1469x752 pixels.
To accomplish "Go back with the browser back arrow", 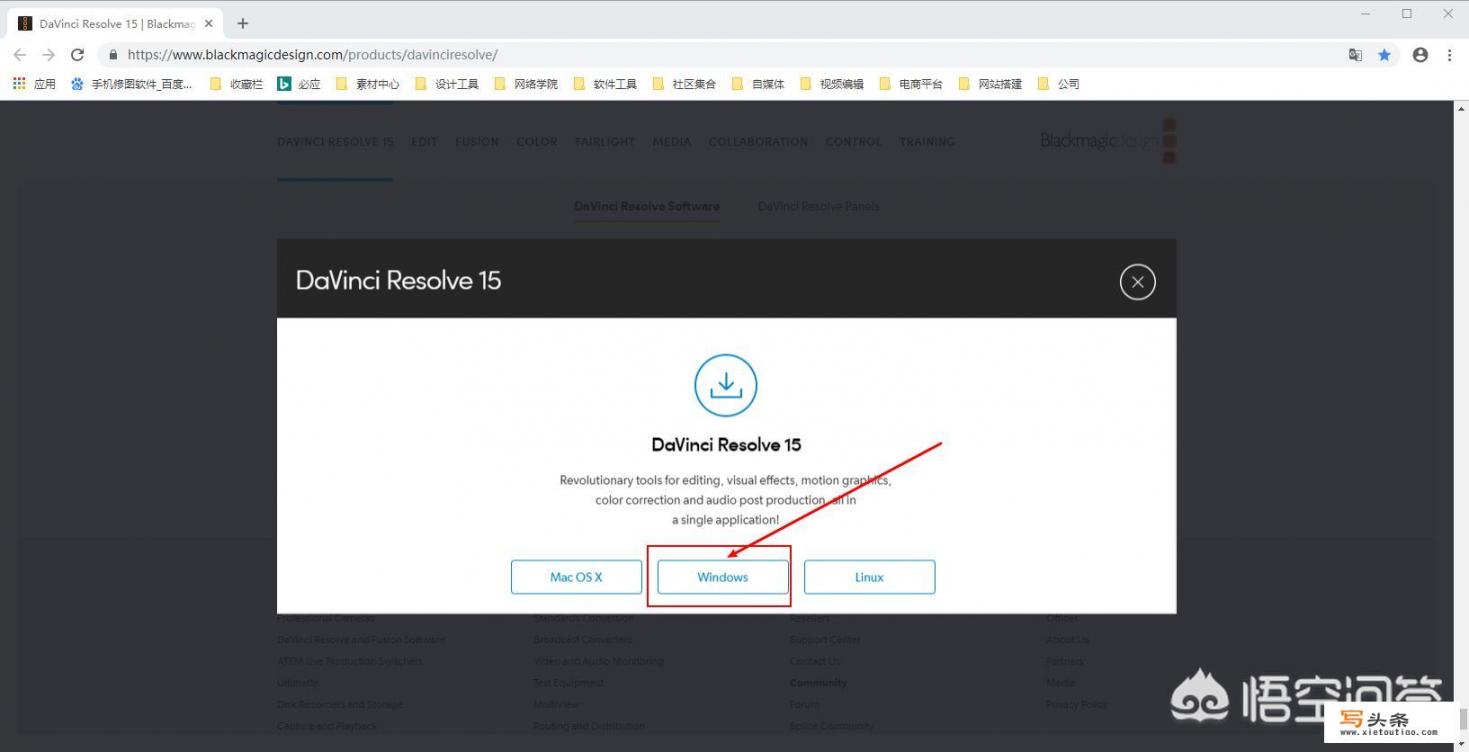I will coord(20,55).
